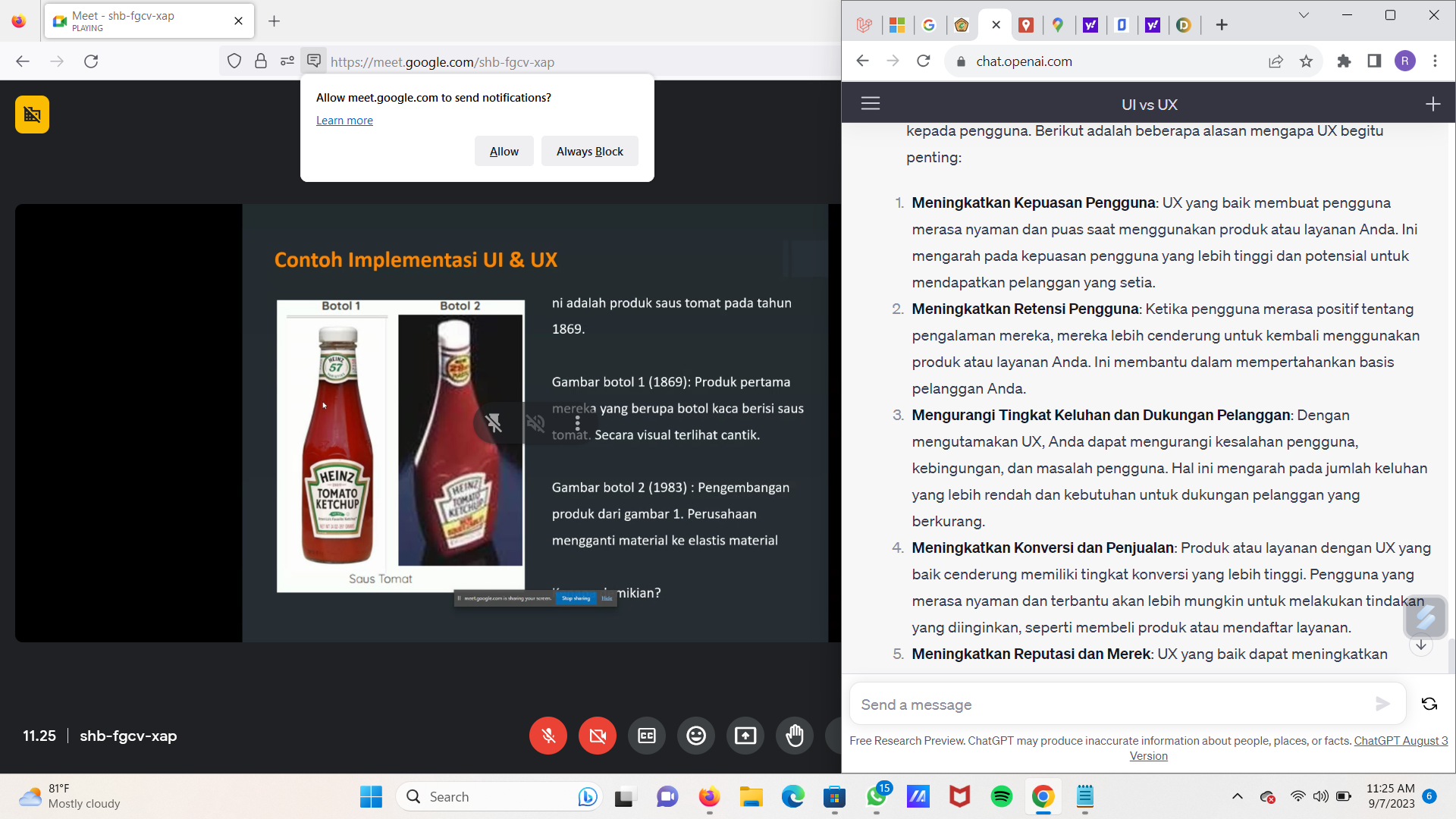Click the Present now button in Meet
Viewport: 1456px width, 819px height.
click(x=745, y=736)
